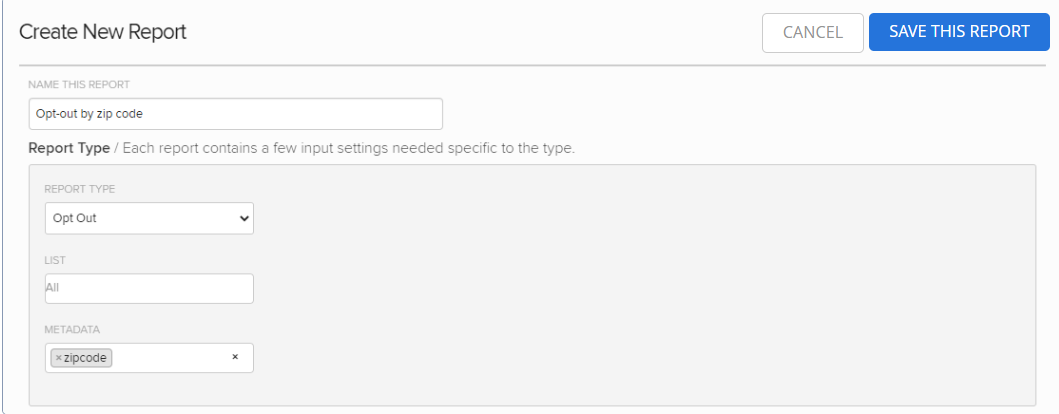Click into the List field showing All
Screen dimensions: 1059x414
pos(149,288)
